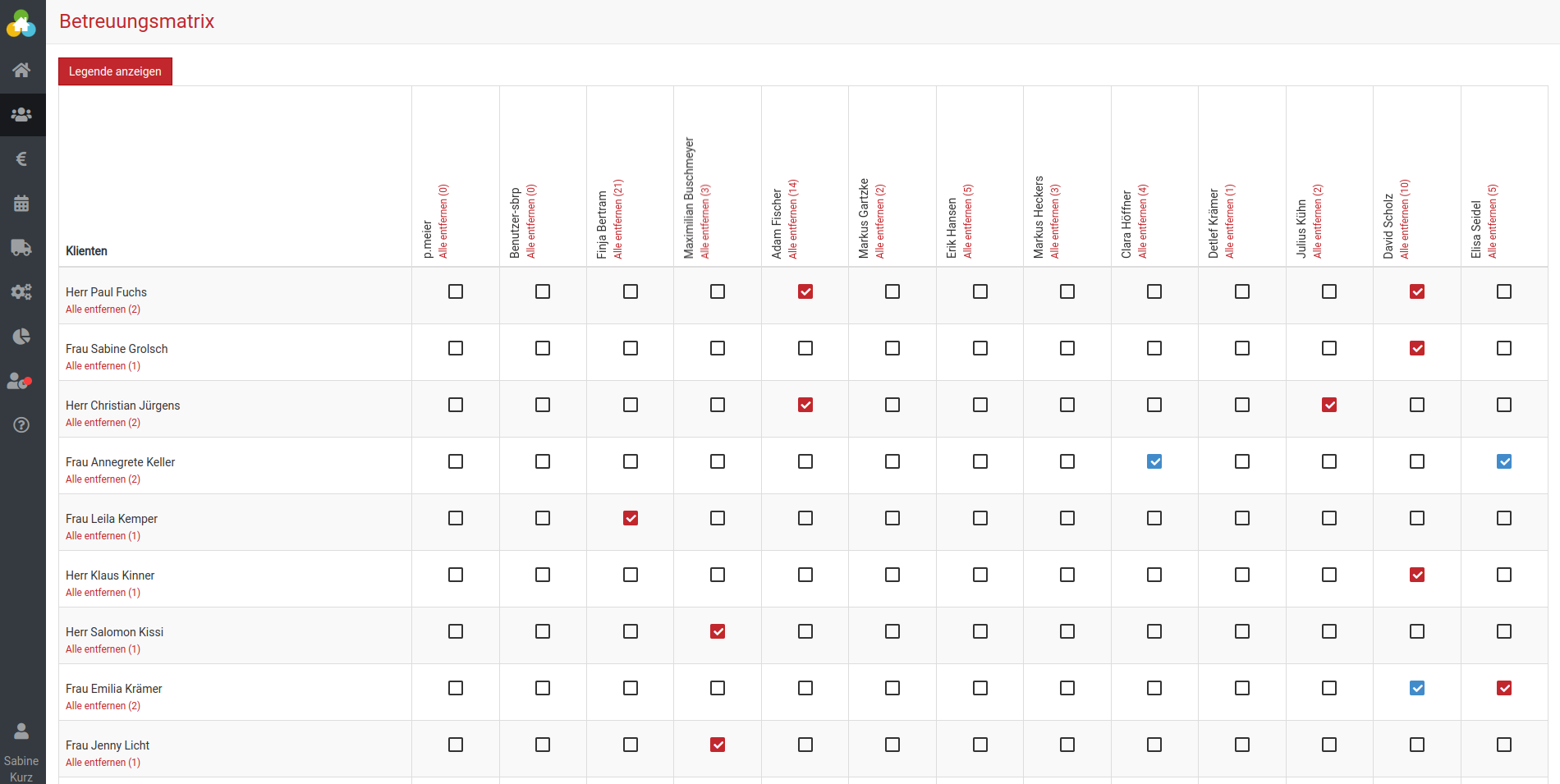Open user notifications icon with red dot
Image resolution: width=1560 pixels, height=784 pixels.
20,381
